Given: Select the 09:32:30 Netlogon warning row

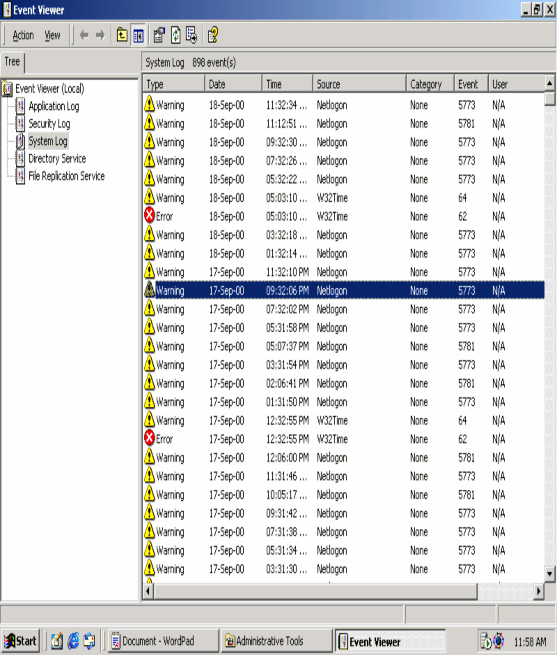Looking at the screenshot, I should pos(343,142).
